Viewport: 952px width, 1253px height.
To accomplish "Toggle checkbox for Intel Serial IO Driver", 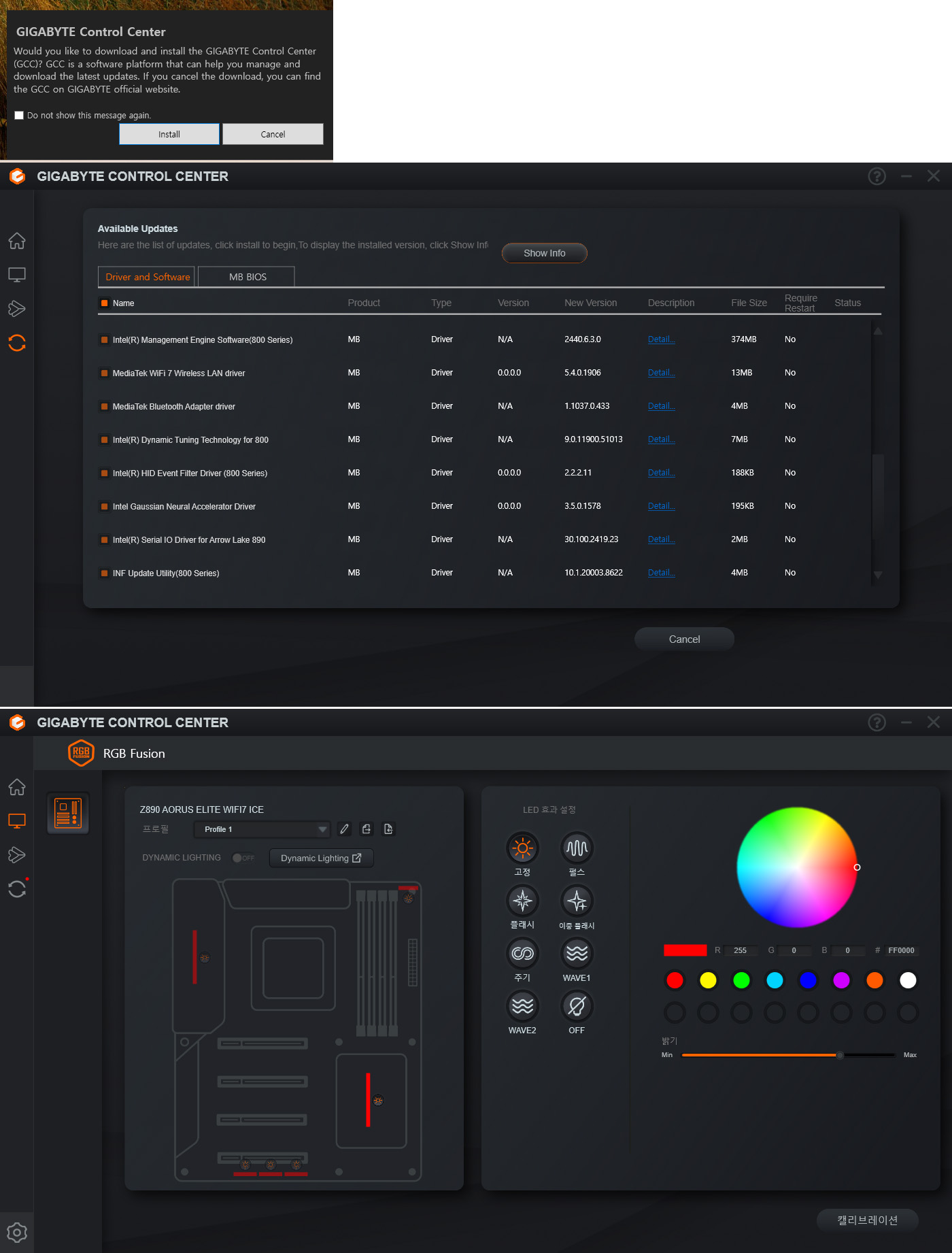I will [x=104, y=539].
